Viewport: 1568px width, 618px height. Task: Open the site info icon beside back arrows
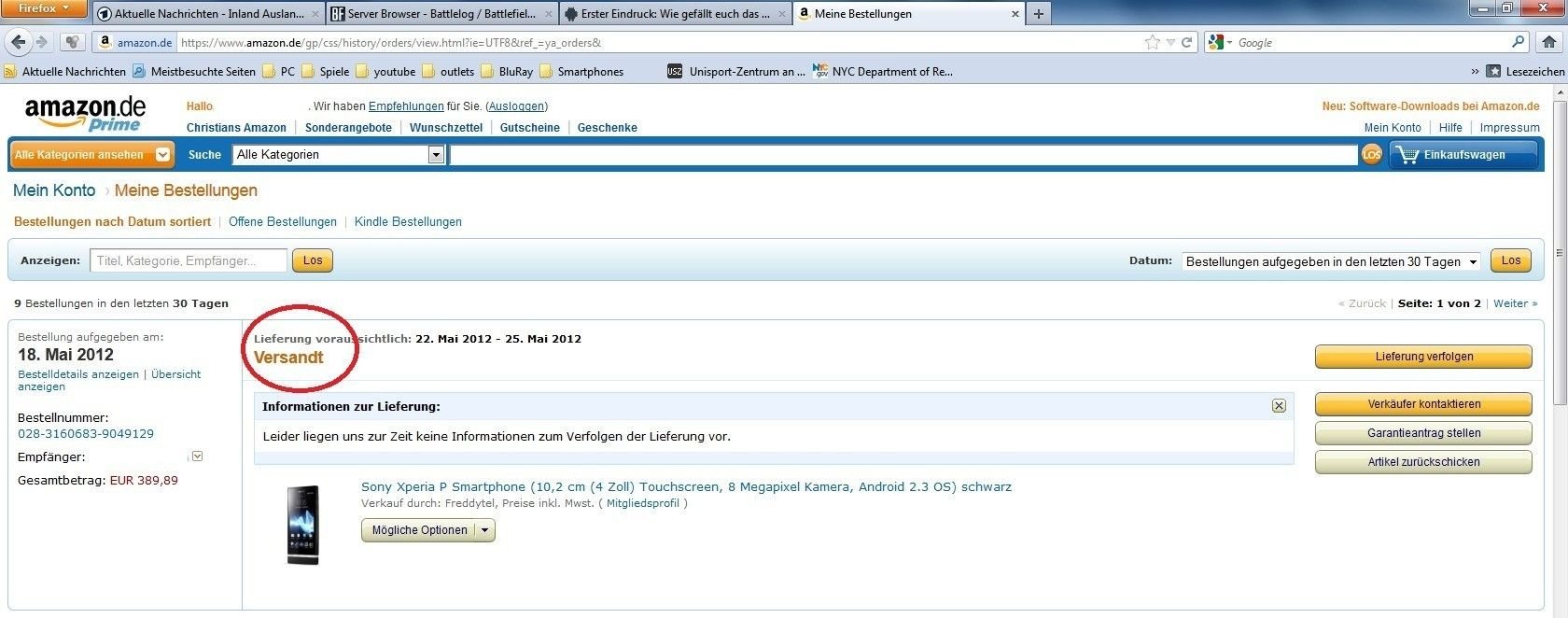72,42
